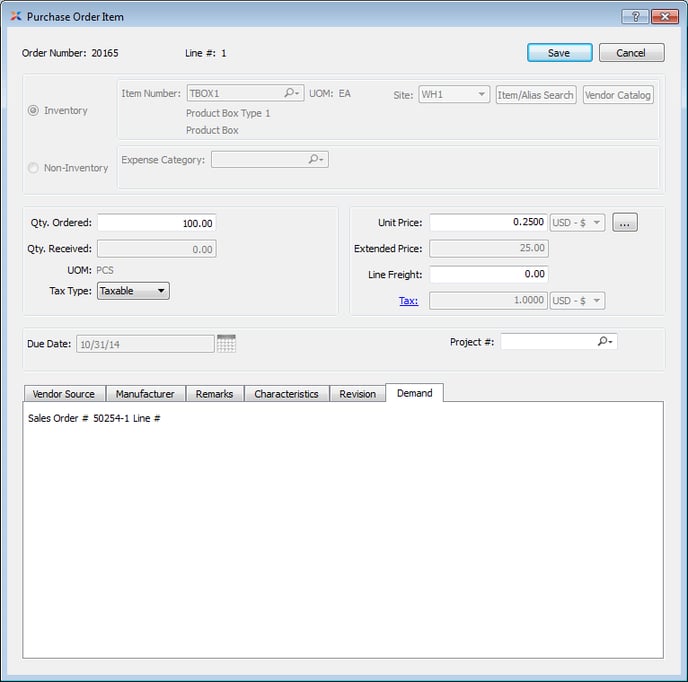Click the Expense Category magnifier icon
The height and width of the screenshot is (682, 688).
(x=316, y=159)
